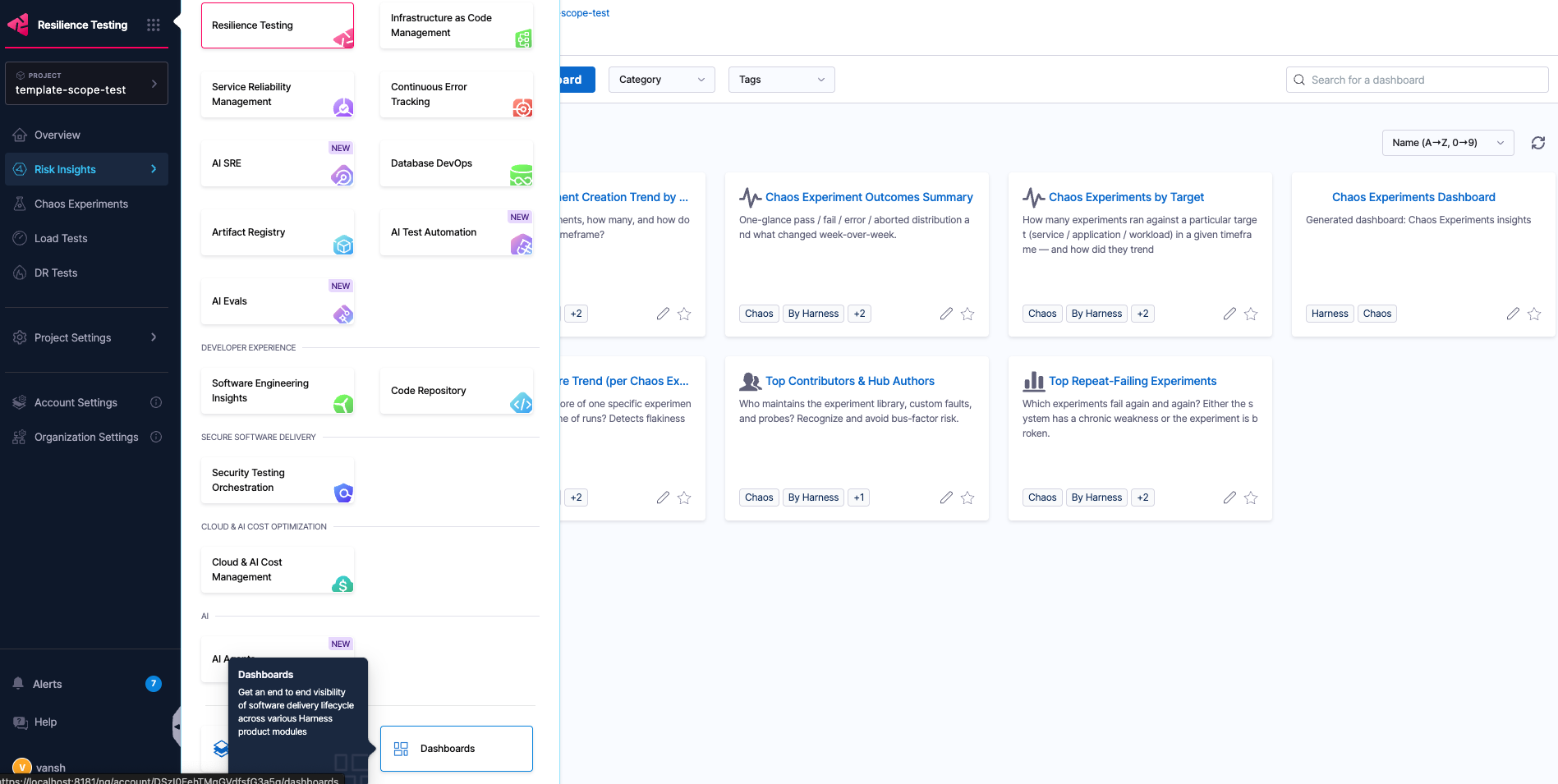The image size is (1558, 784).
Task: Star Top Repeat-Failing Experiments dashboard
Action: (x=1251, y=497)
